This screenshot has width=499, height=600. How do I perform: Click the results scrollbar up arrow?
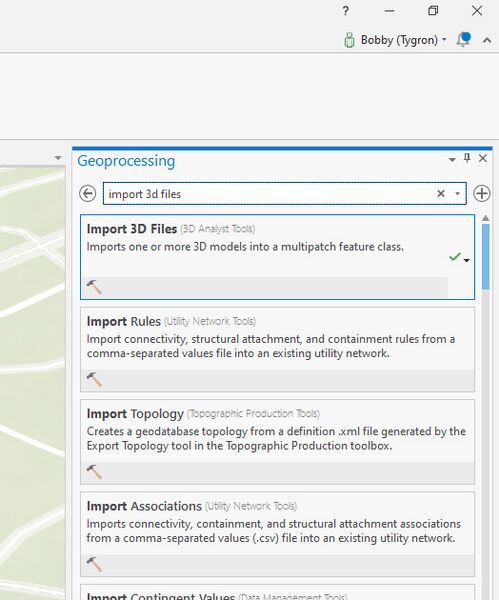click(x=486, y=218)
